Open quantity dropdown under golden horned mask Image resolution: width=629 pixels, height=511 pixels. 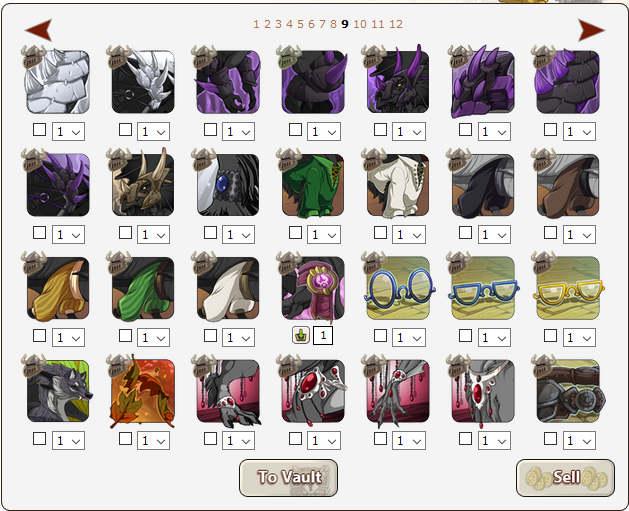click(153, 235)
